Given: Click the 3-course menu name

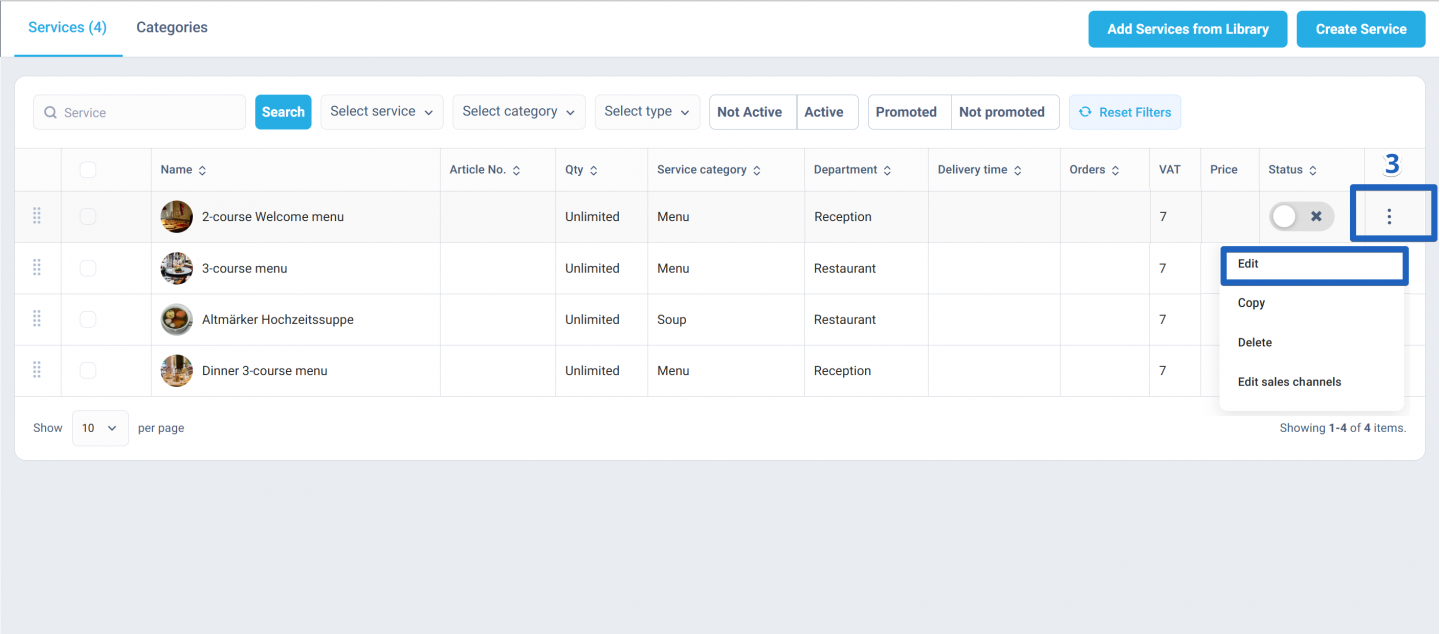Looking at the screenshot, I should point(245,268).
